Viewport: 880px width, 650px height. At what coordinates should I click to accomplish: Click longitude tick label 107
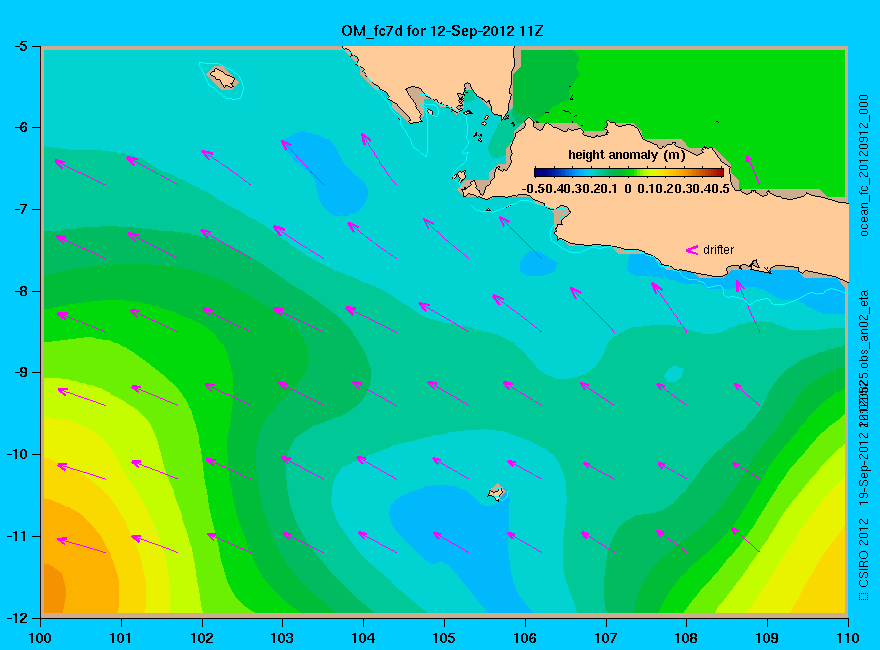pos(606,638)
